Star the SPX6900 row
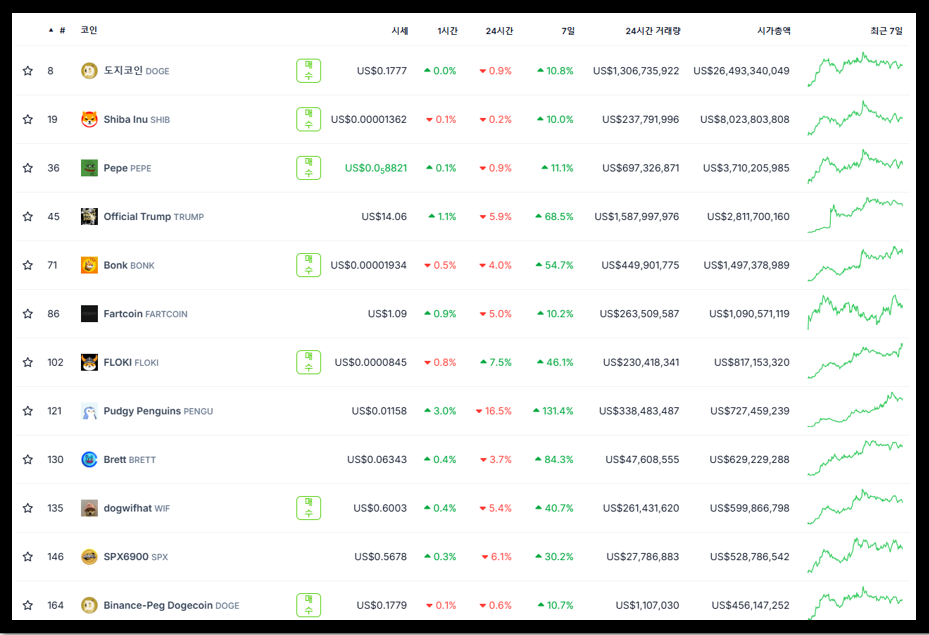This screenshot has height=635, width=929. click(x=28, y=557)
